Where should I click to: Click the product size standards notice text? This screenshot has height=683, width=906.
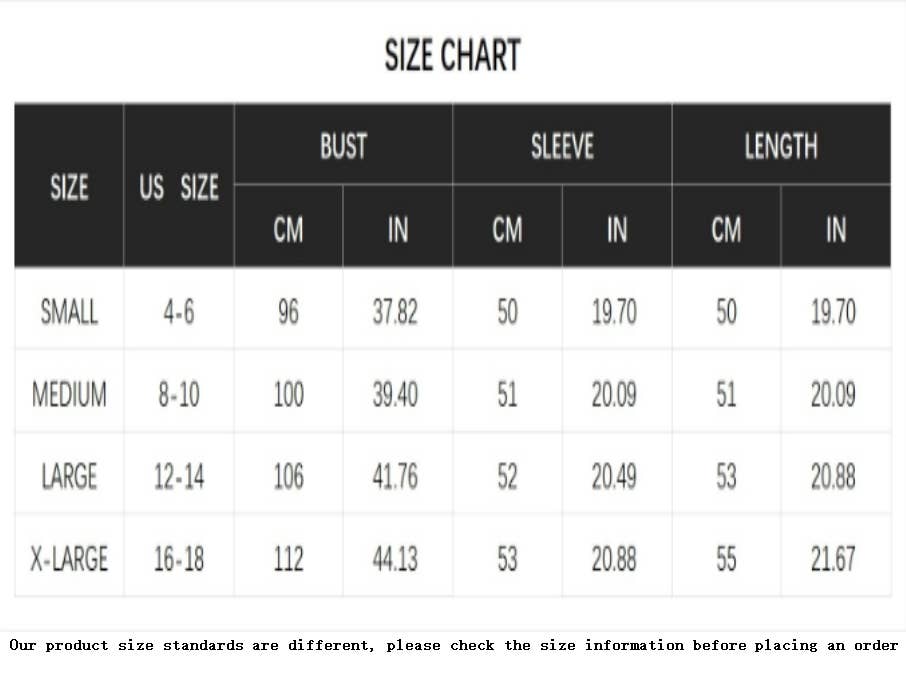453,645
